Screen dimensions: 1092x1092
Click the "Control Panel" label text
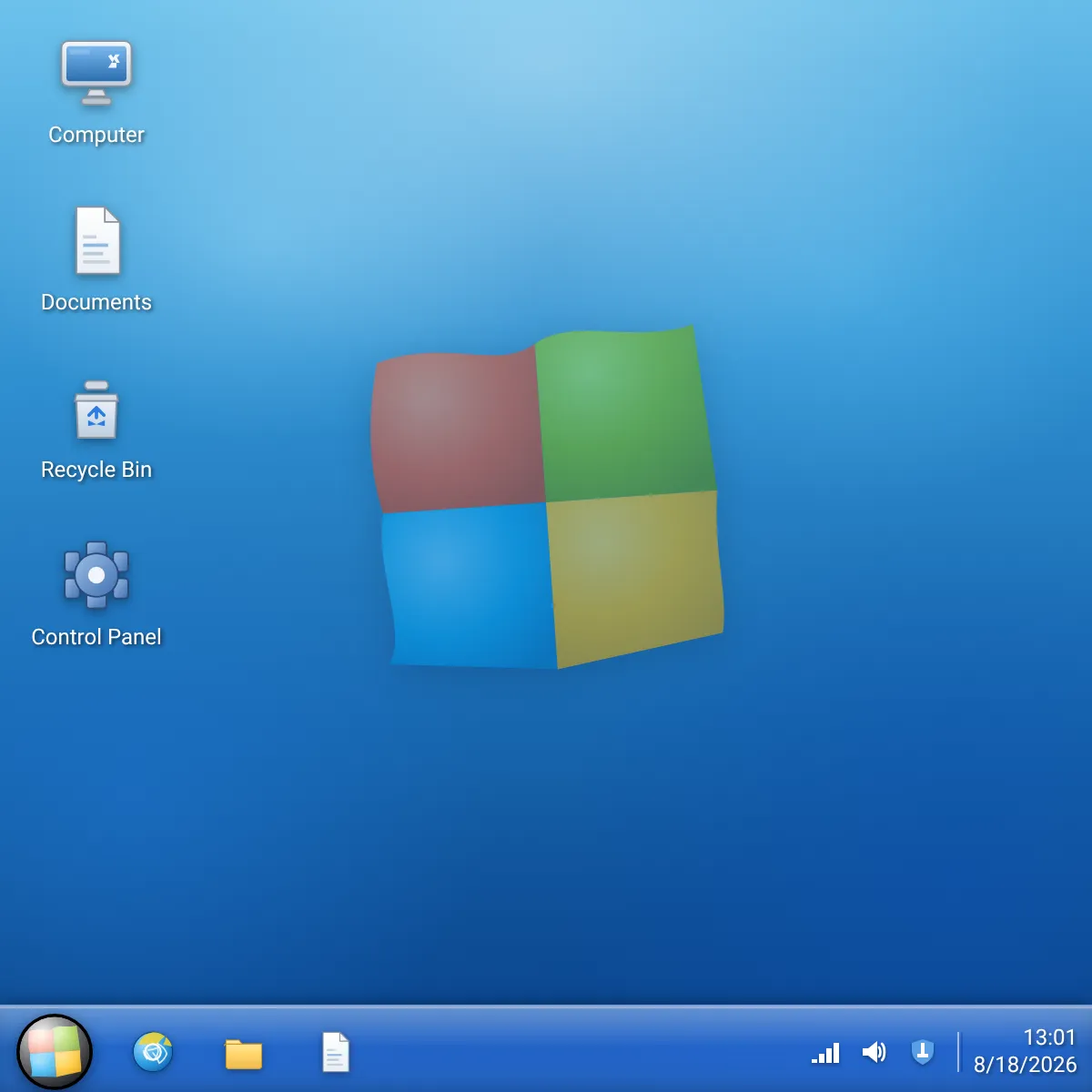pyautogui.click(x=96, y=637)
